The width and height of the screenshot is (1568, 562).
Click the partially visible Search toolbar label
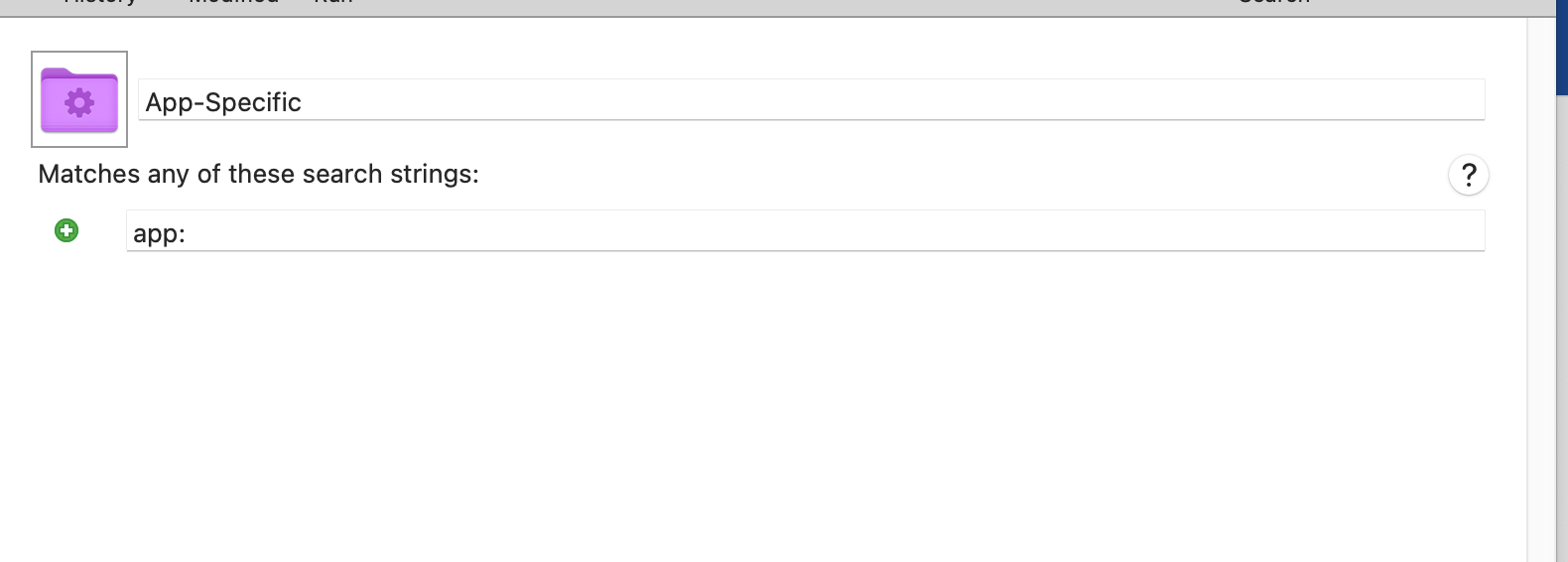pos(1275,3)
